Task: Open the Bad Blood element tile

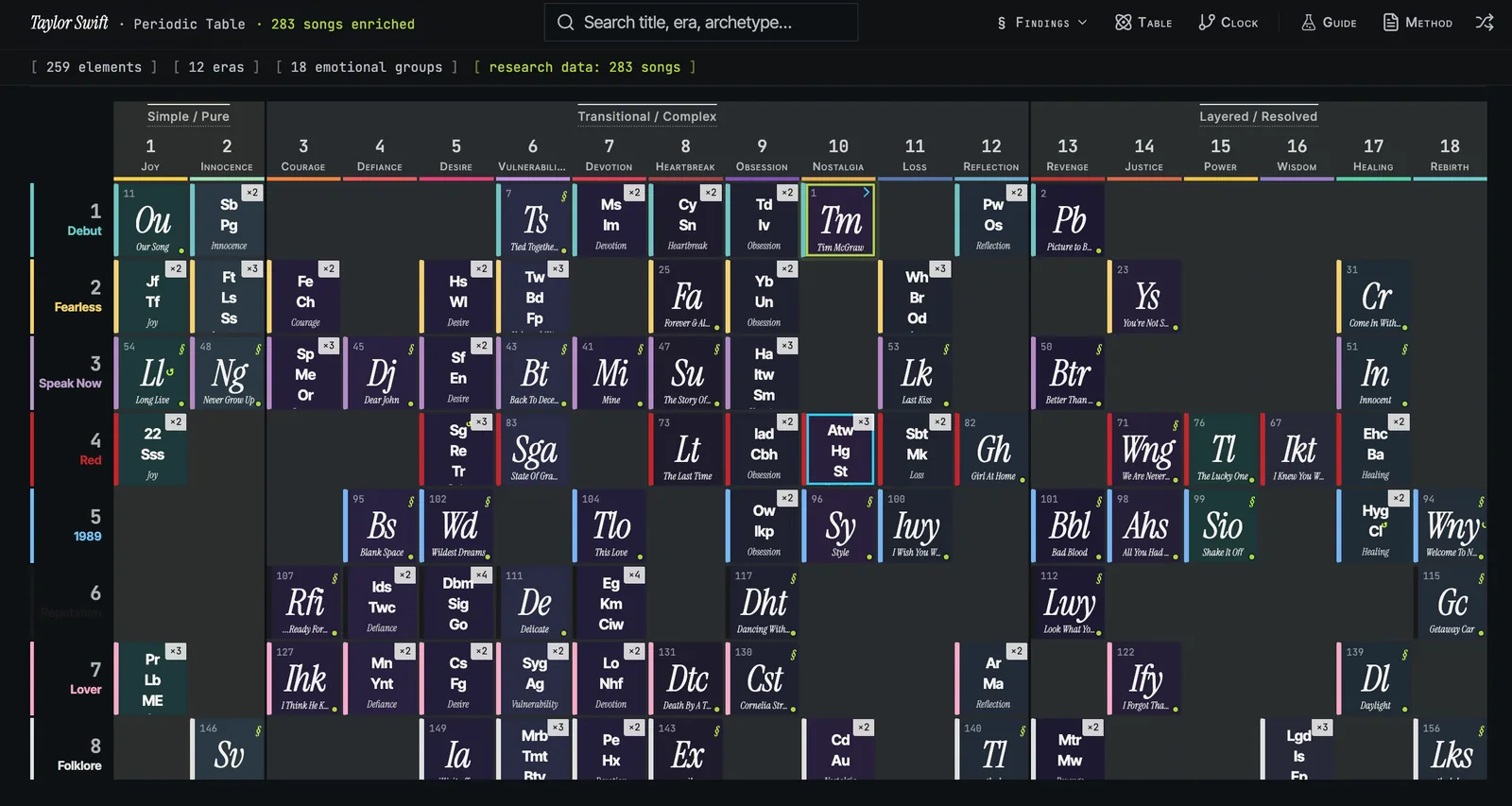Action: click(1069, 526)
